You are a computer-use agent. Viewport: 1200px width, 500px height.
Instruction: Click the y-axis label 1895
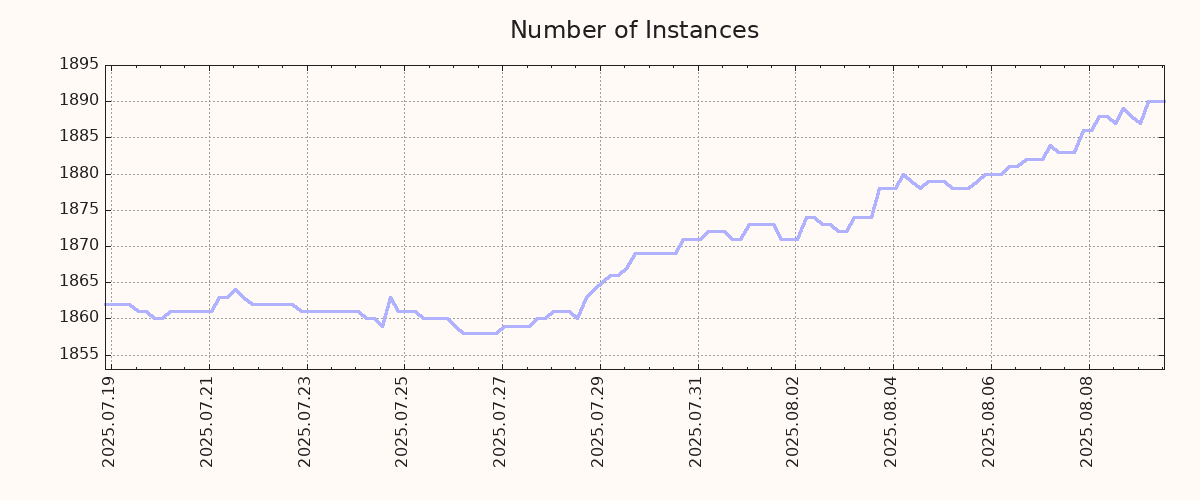click(79, 65)
